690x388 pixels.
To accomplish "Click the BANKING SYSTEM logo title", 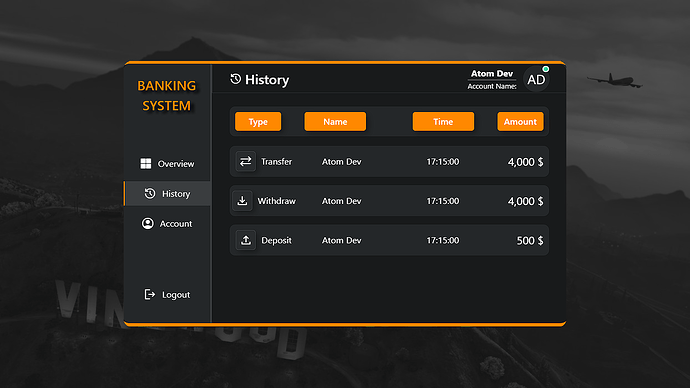I will pyautogui.click(x=166, y=95).
